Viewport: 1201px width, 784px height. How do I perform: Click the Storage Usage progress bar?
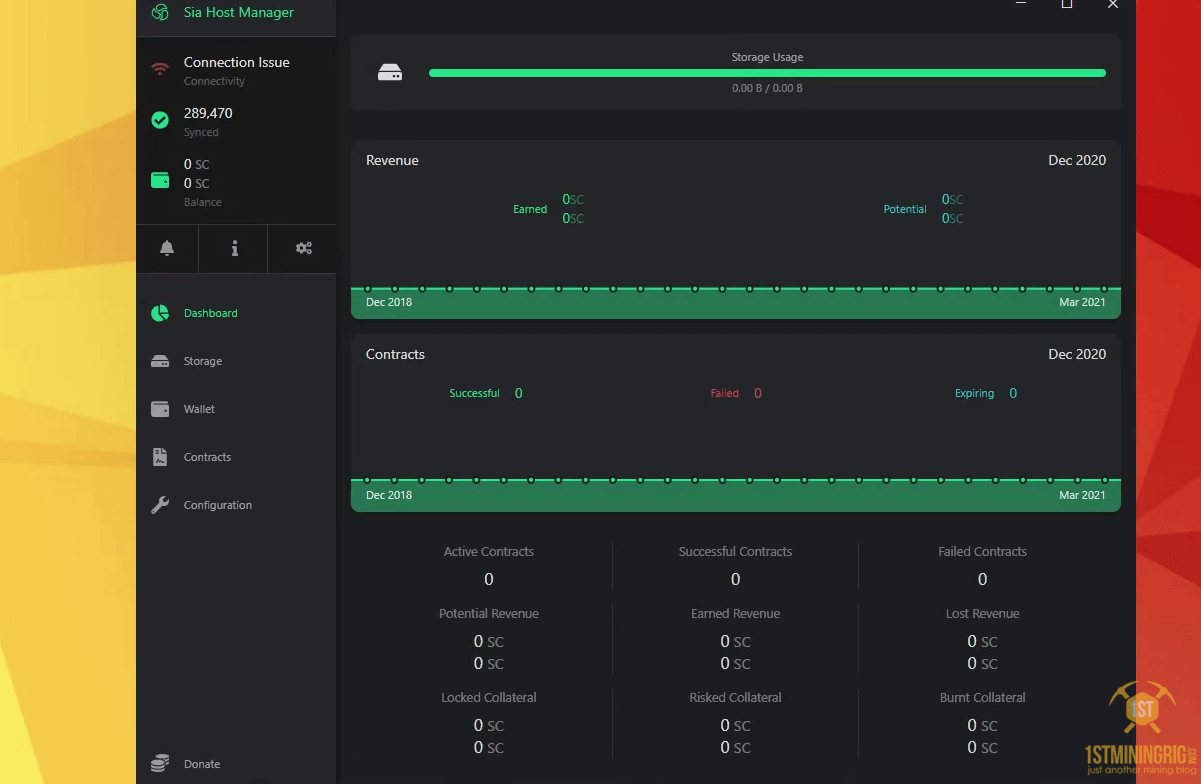point(767,73)
